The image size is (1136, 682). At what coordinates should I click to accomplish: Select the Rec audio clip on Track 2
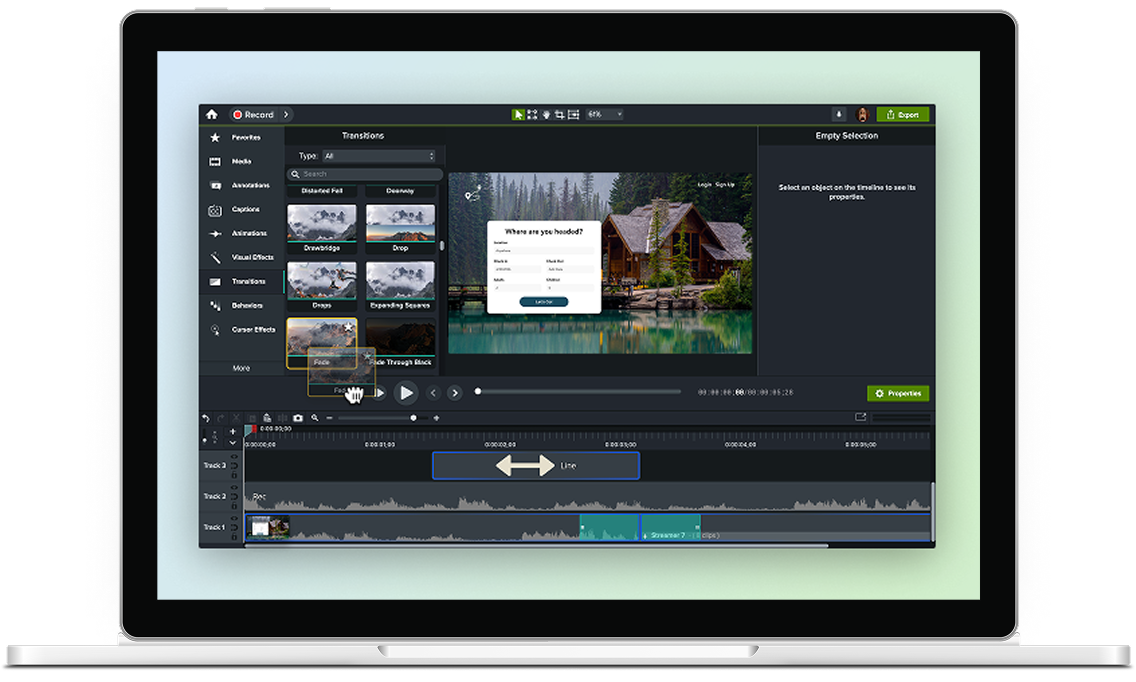[x=588, y=497]
